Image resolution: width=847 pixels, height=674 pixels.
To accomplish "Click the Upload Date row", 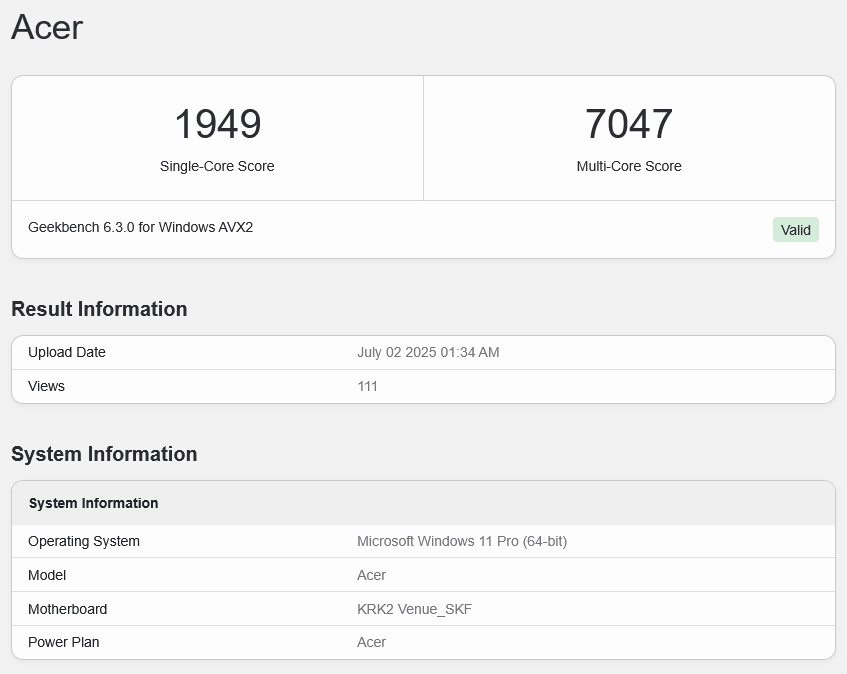I will click(66, 352).
